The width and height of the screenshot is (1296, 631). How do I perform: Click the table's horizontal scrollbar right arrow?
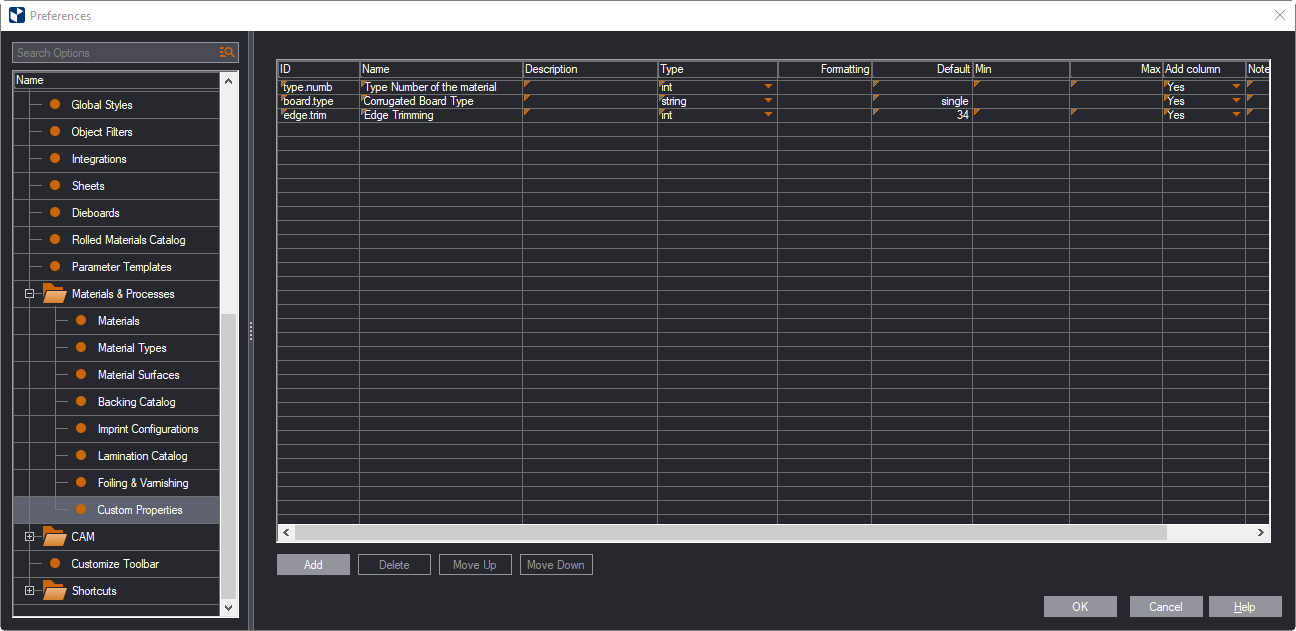1261,534
